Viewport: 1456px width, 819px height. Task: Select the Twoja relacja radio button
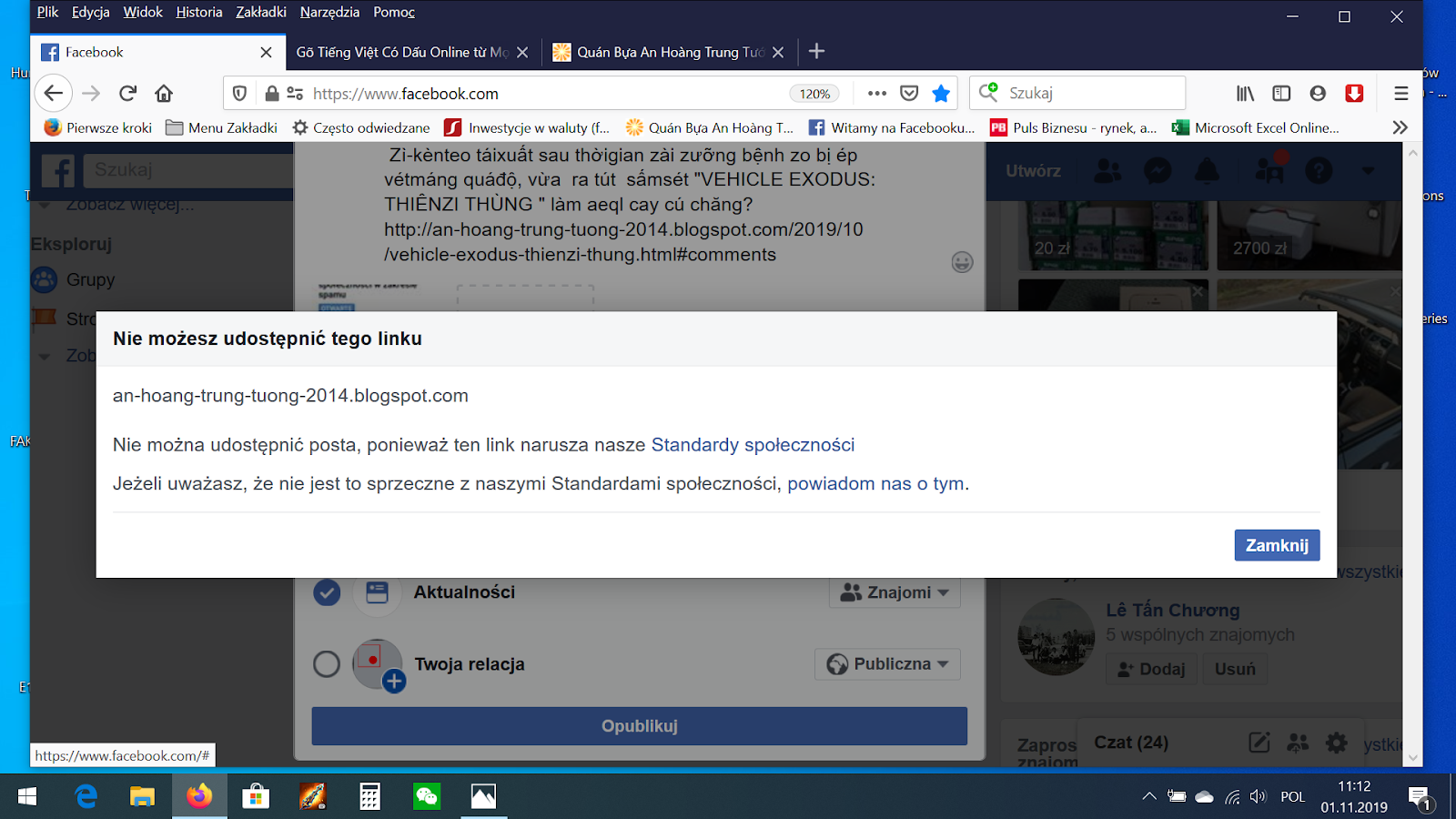point(327,664)
